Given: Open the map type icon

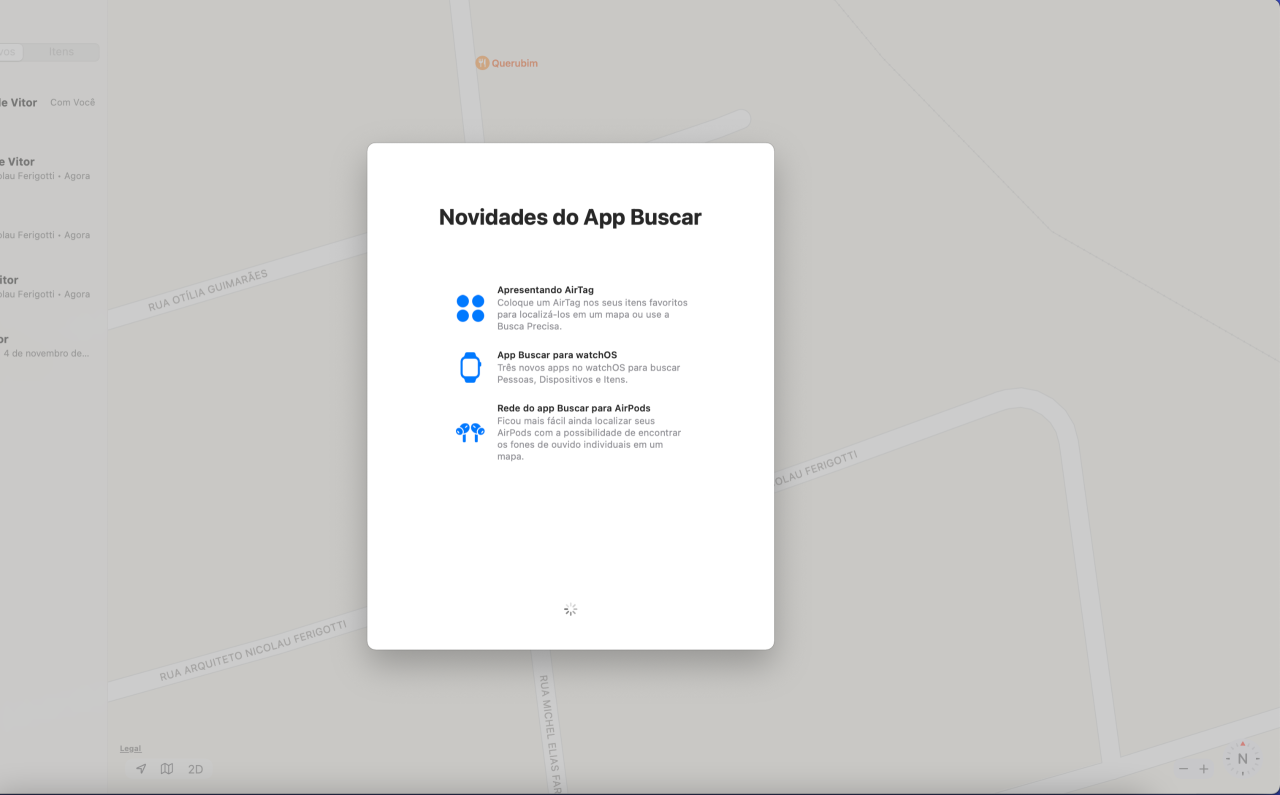Looking at the screenshot, I should (x=167, y=769).
